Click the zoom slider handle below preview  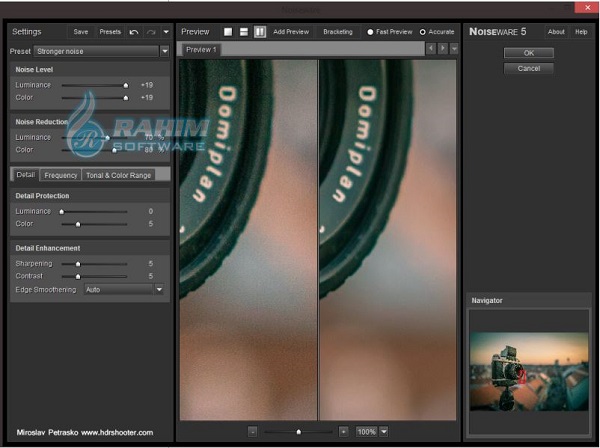pyautogui.click(x=299, y=432)
